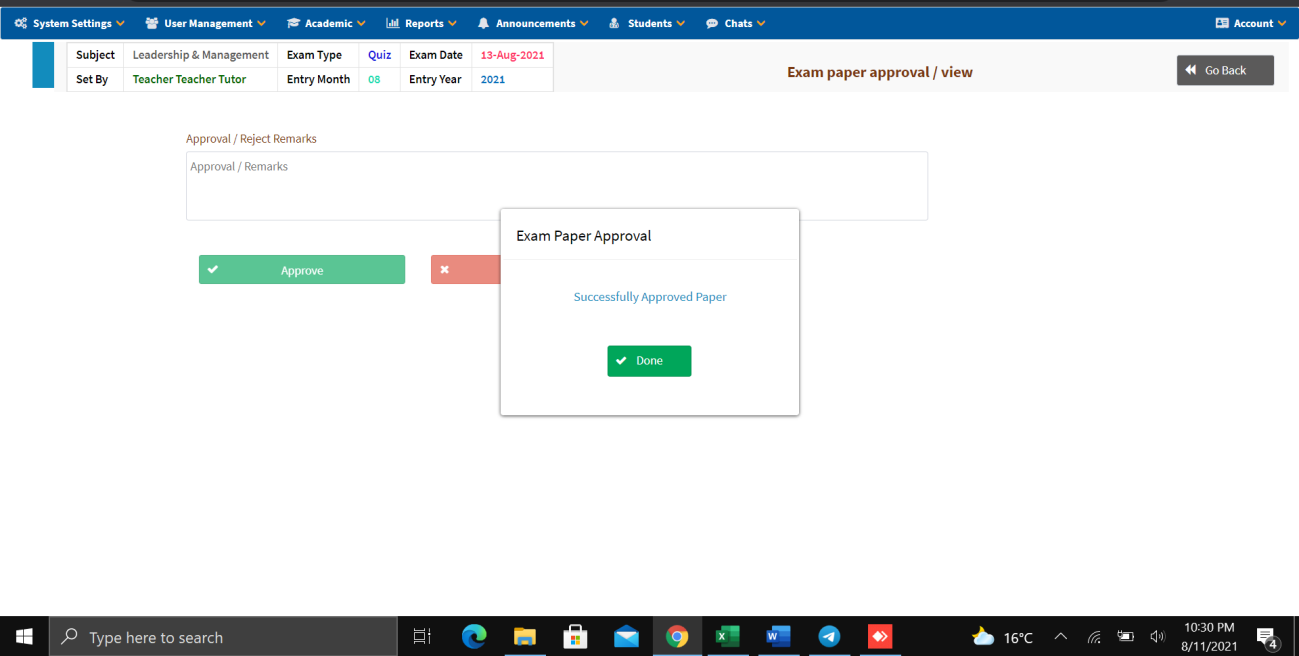Expand the User Management dropdown

205,22
